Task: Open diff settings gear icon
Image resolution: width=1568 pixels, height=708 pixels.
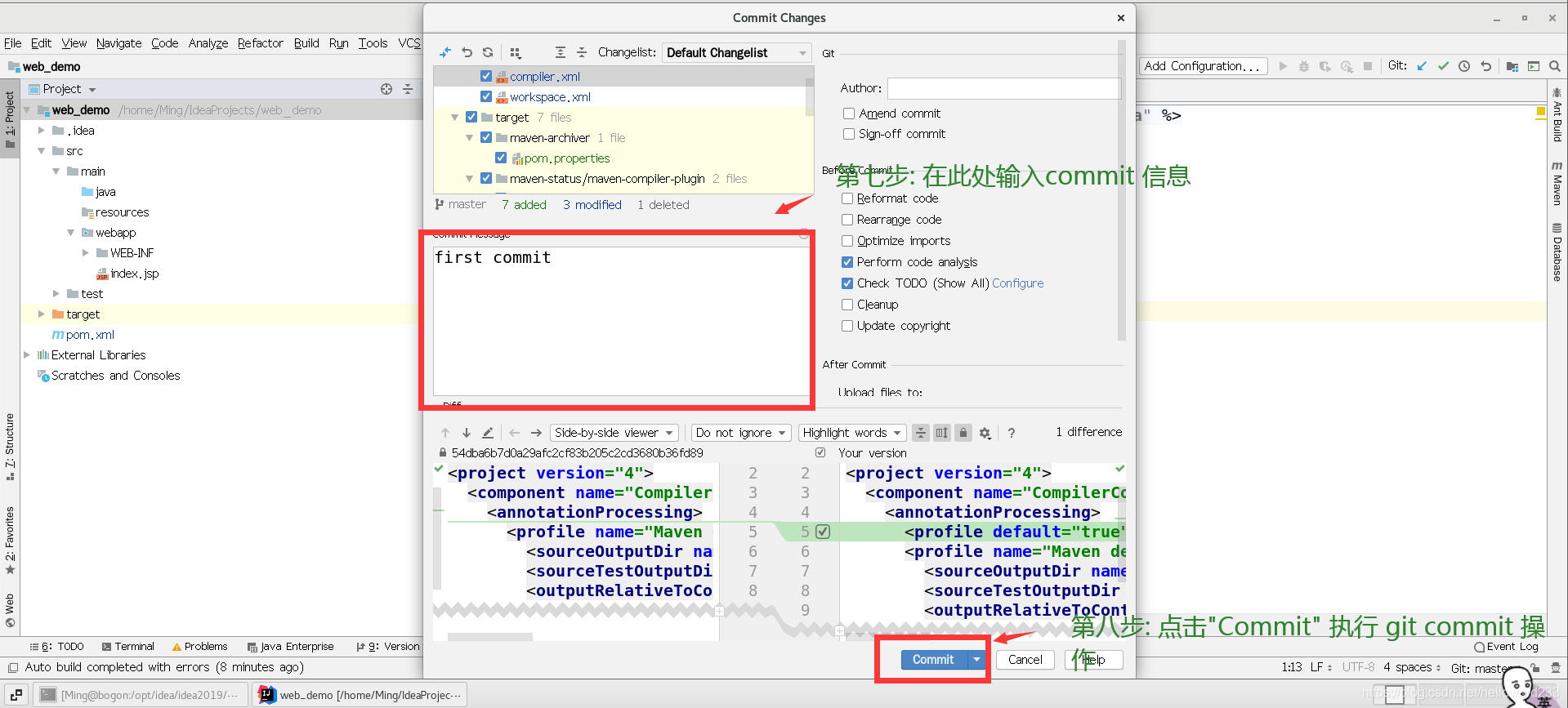Action: point(985,433)
